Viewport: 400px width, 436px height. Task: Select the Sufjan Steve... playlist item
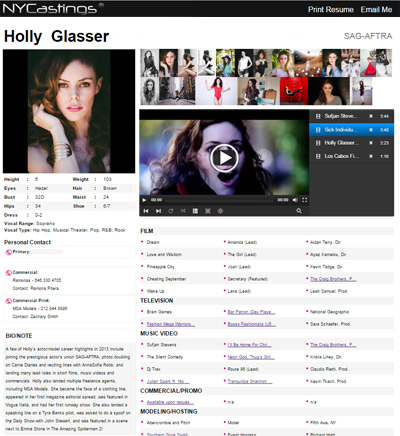(x=352, y=116)
